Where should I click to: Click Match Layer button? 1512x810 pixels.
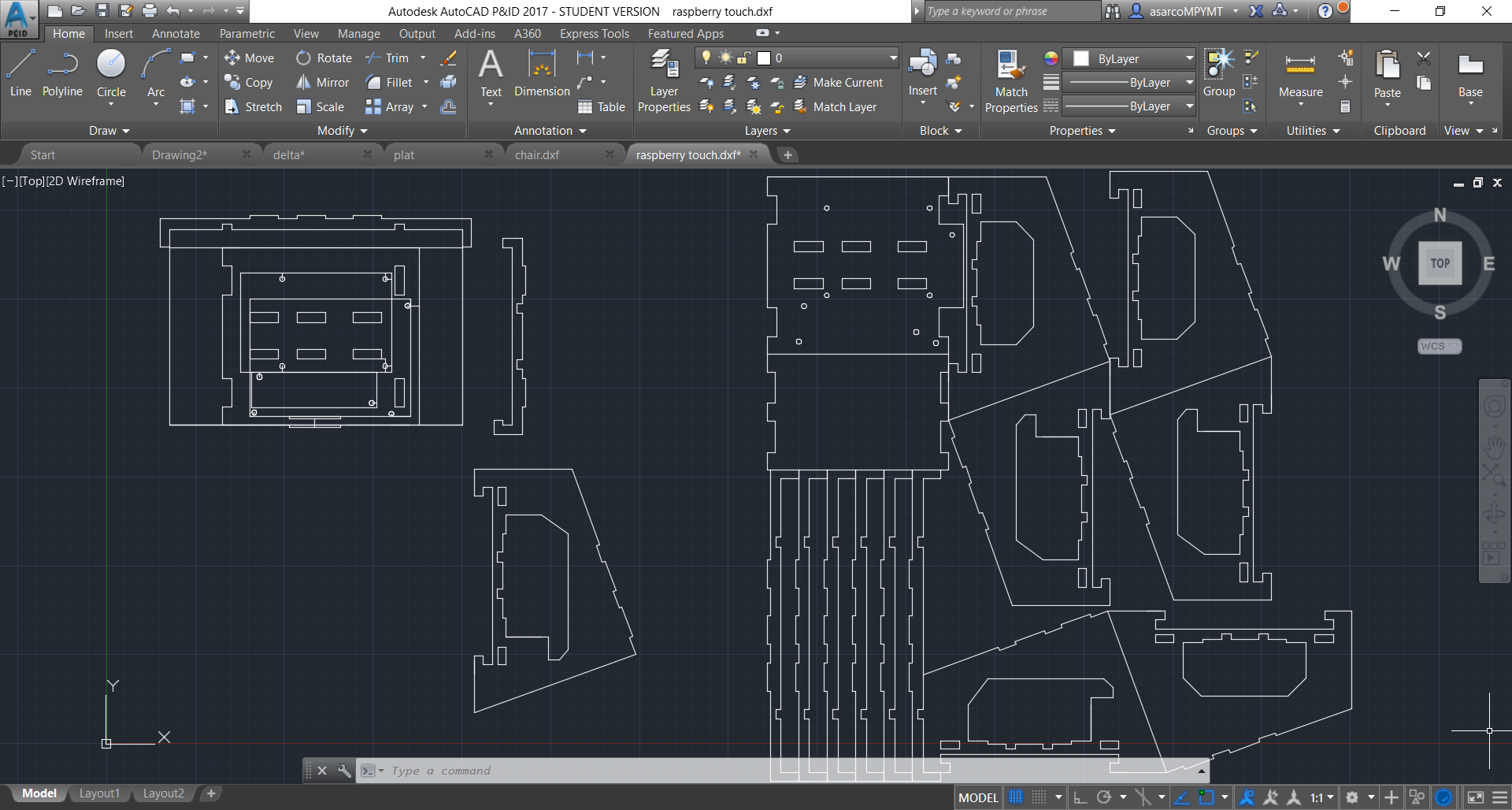coord(835,106)
